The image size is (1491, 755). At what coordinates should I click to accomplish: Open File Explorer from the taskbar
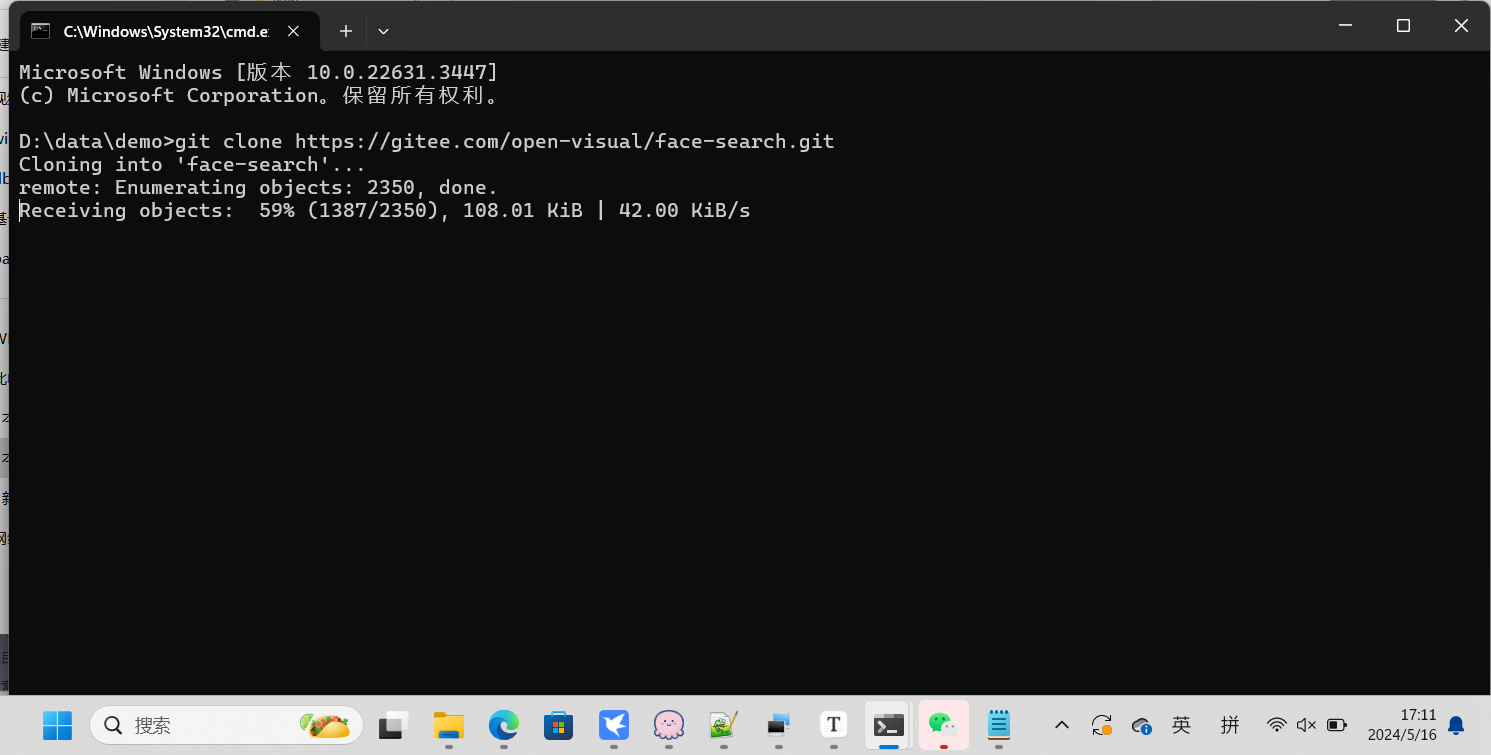tap(448, 725)
